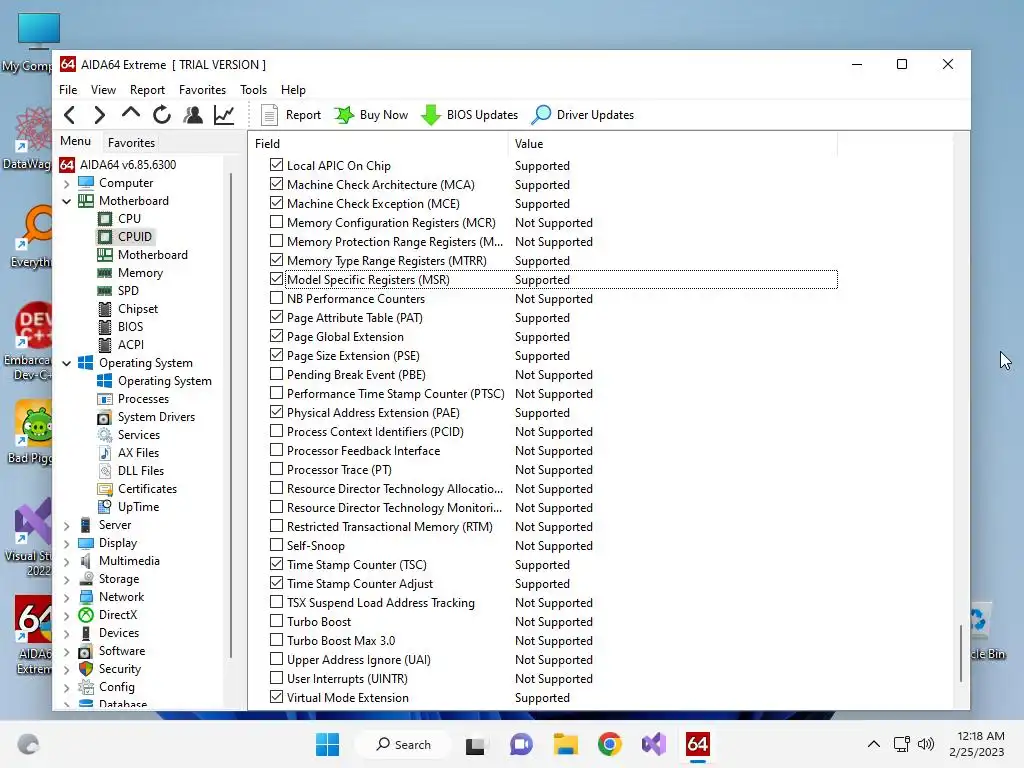Image resolution: width=1024 pixels, height=768 pixels.
Task: Expand the Server tree node
Action: pos(67,525)
